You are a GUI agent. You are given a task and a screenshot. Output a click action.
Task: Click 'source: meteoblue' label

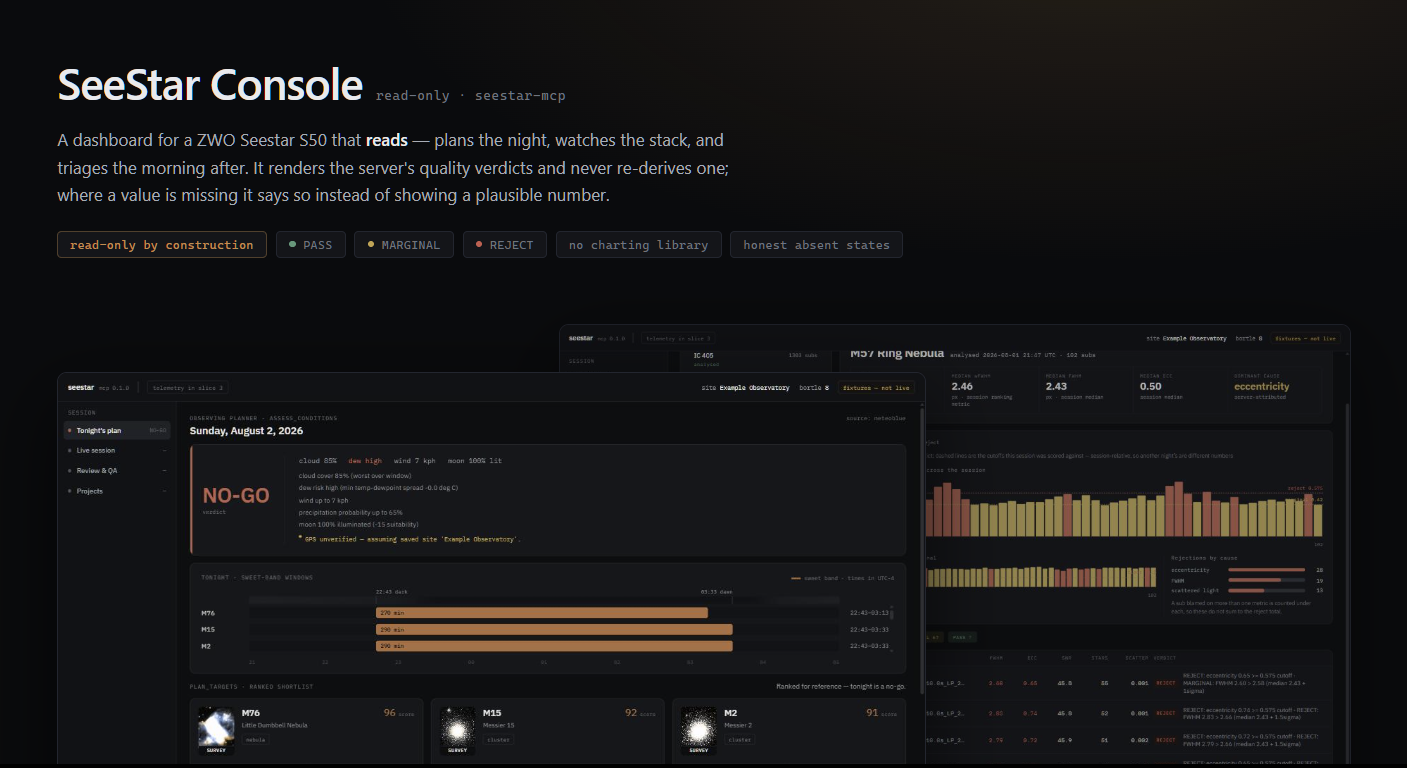(x=876, y=418)
